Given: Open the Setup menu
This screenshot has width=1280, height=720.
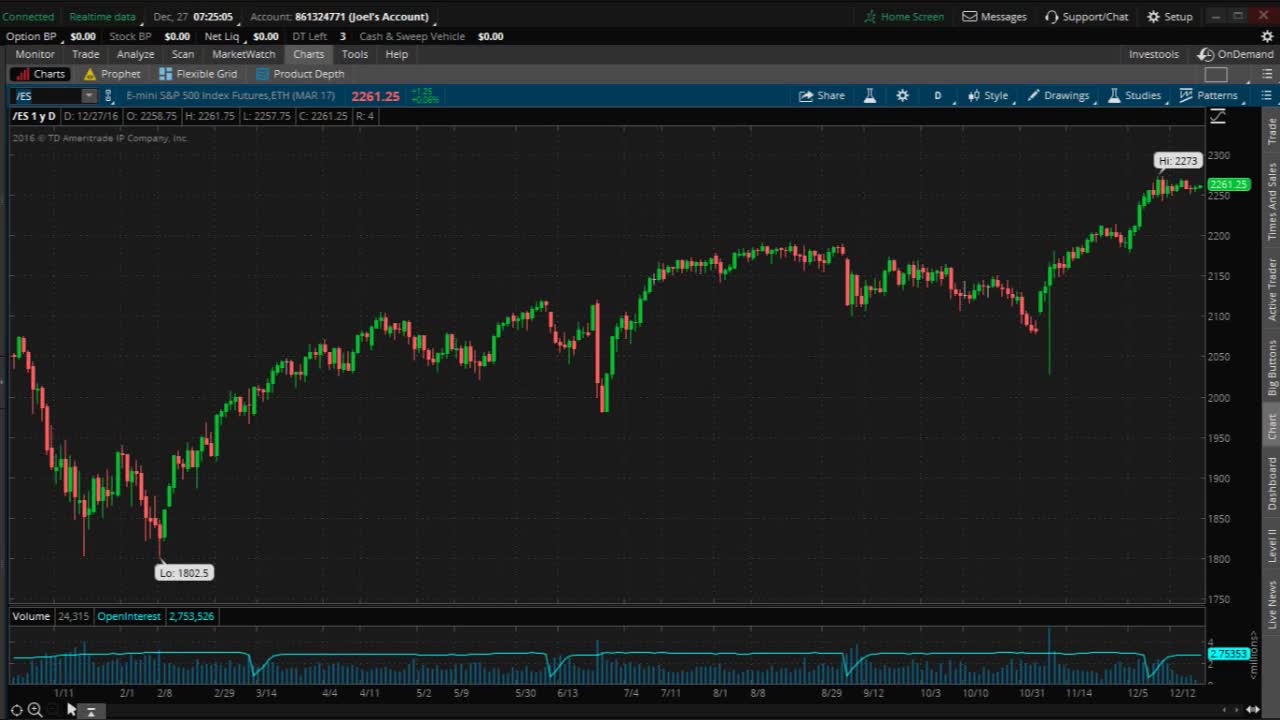Looking at the screenshot, I should click(x=1169, y=17).
